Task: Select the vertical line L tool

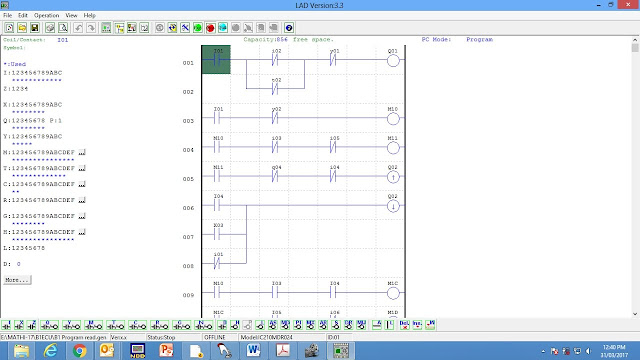Action: (390, 325)
